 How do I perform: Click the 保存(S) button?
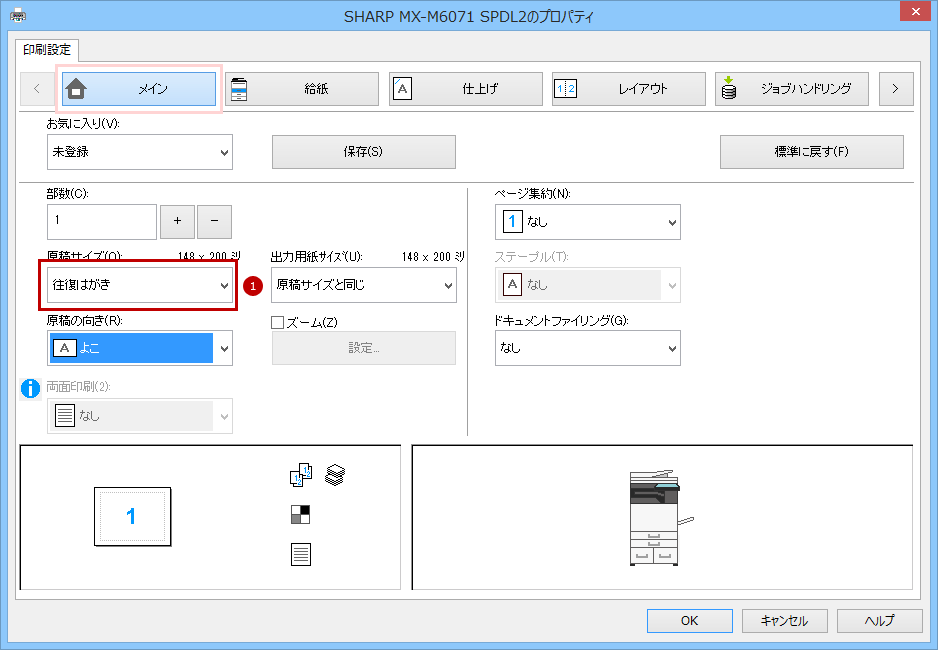364,152
